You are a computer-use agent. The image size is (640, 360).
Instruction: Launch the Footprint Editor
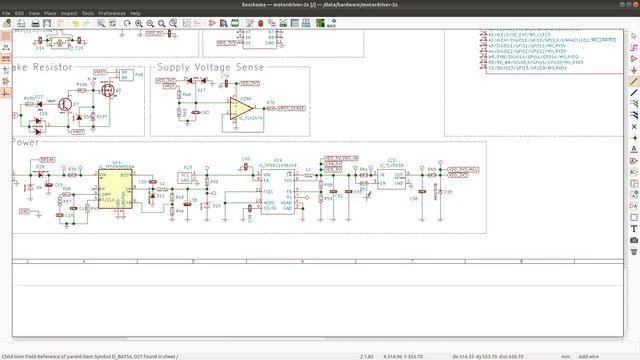pyautogui.click(x=235, y=23)
